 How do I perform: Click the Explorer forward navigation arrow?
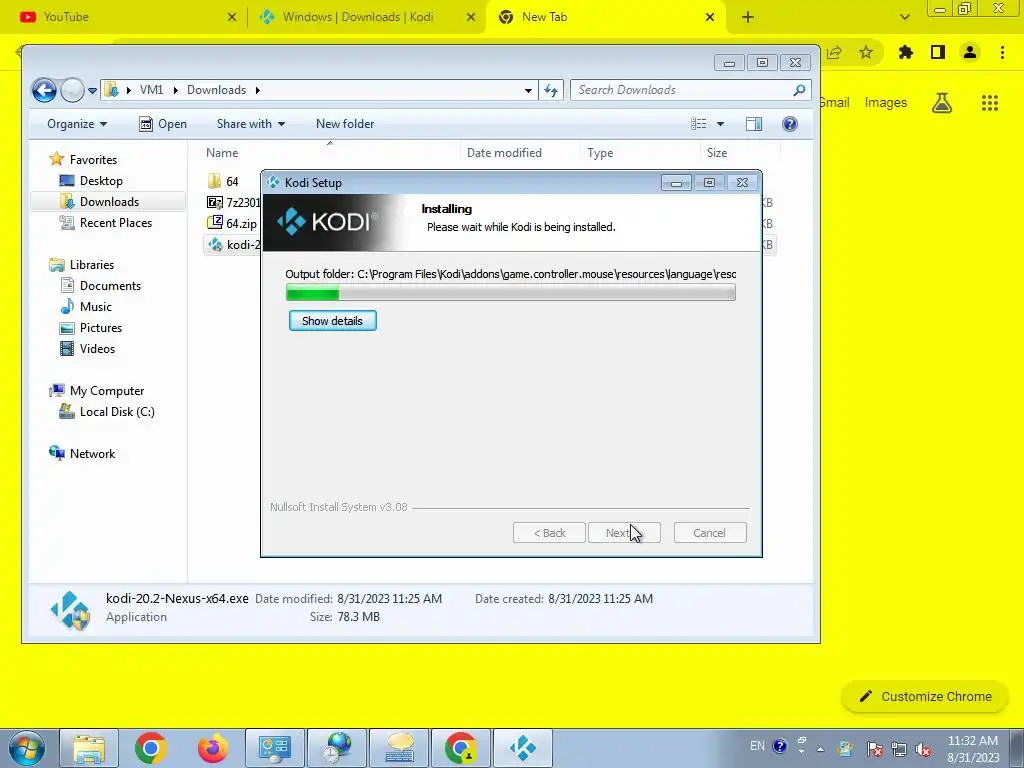click(x=72, y=90)
